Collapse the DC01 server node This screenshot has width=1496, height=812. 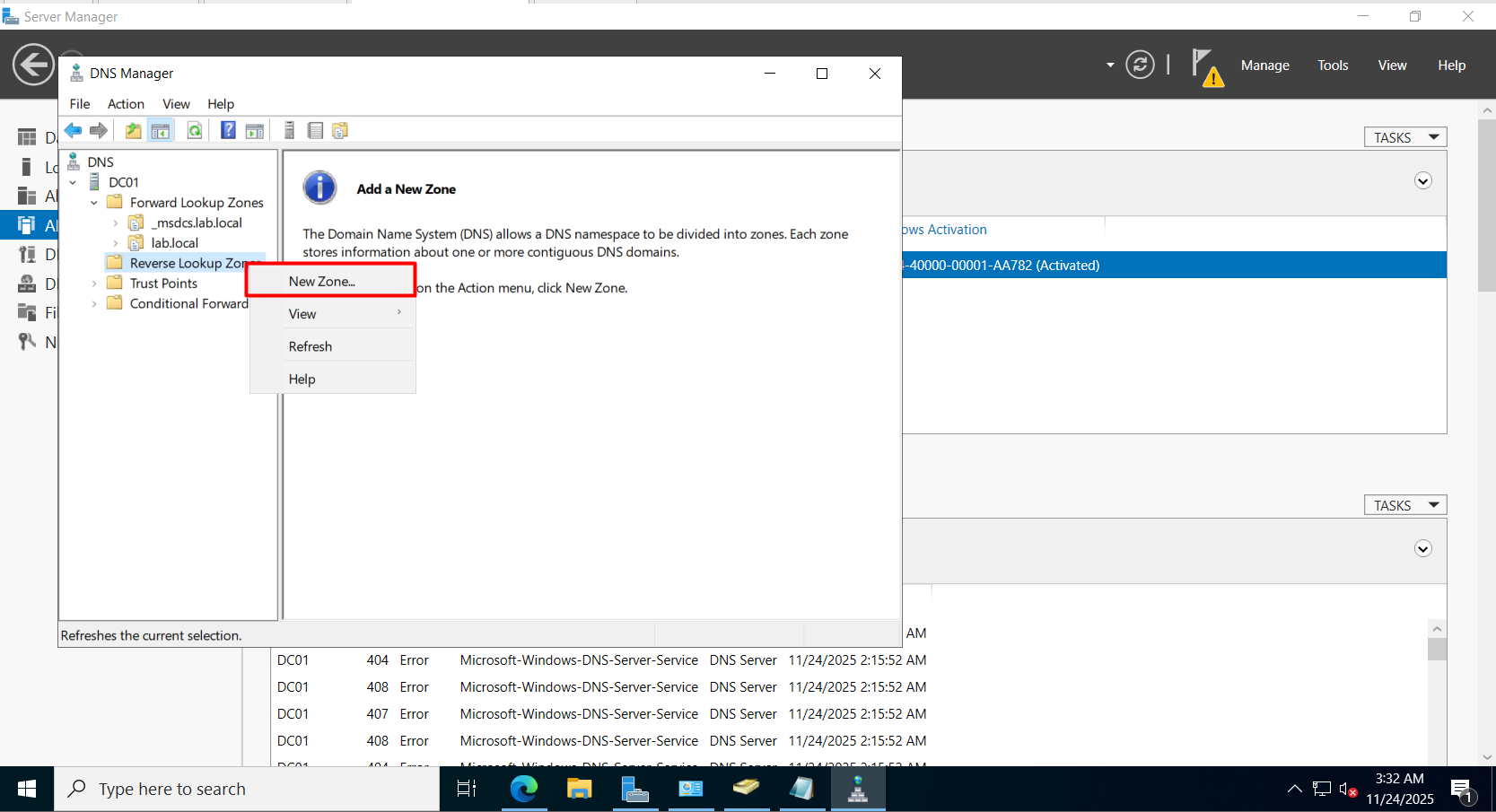(74, 183)
